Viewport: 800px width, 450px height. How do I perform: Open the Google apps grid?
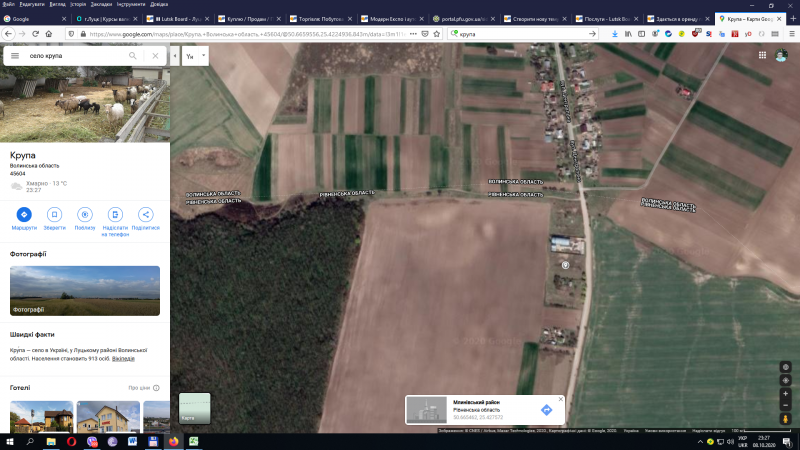click(x=762, y=56)
